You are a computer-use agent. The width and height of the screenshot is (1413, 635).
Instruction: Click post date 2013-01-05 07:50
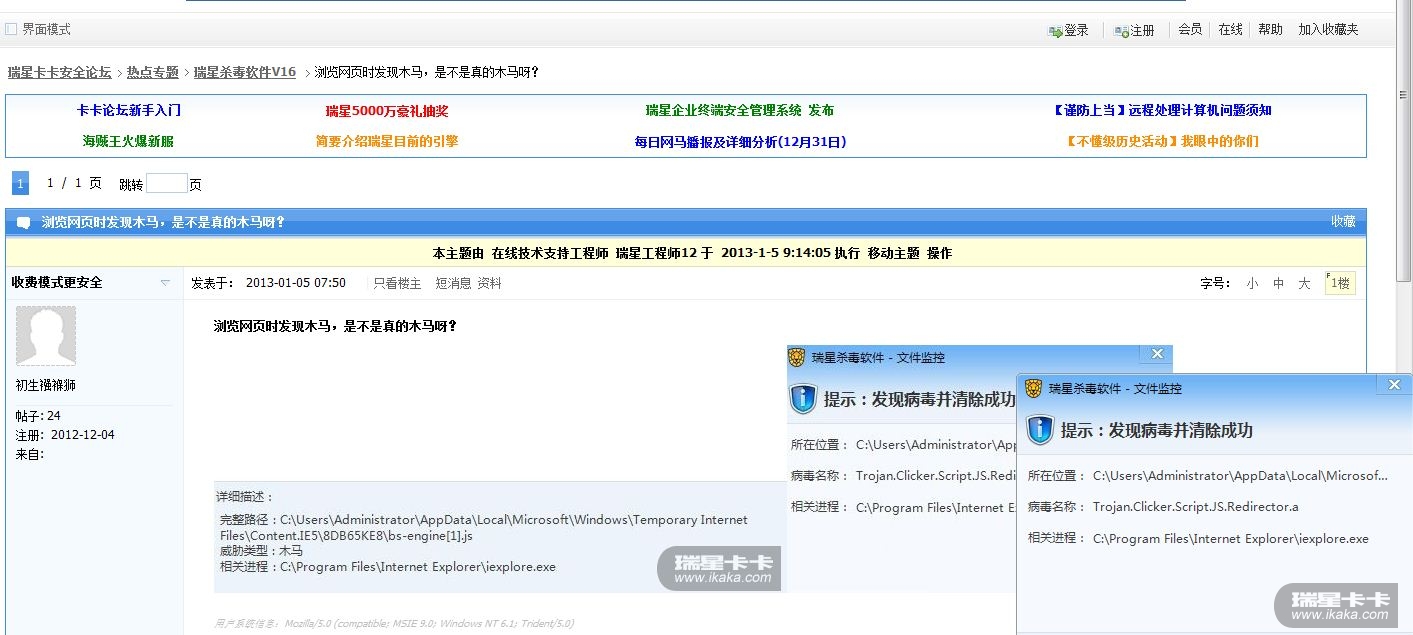296,283
